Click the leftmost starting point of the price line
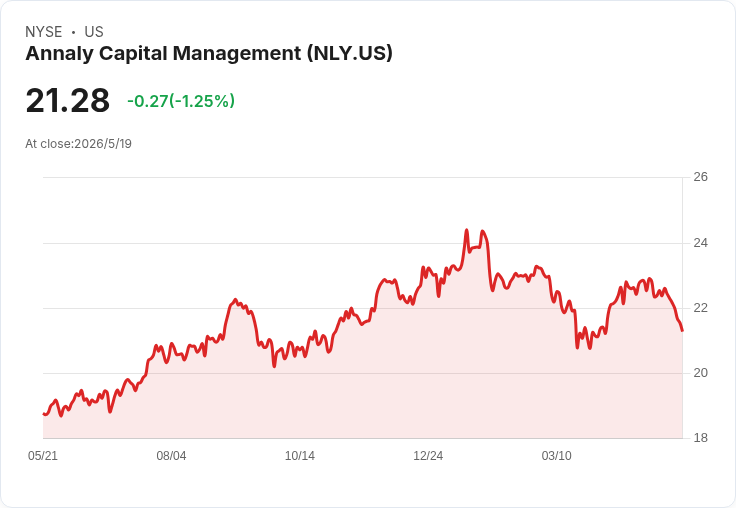The height and width of the screenshot is (508, 736). [x=44, y=414]
